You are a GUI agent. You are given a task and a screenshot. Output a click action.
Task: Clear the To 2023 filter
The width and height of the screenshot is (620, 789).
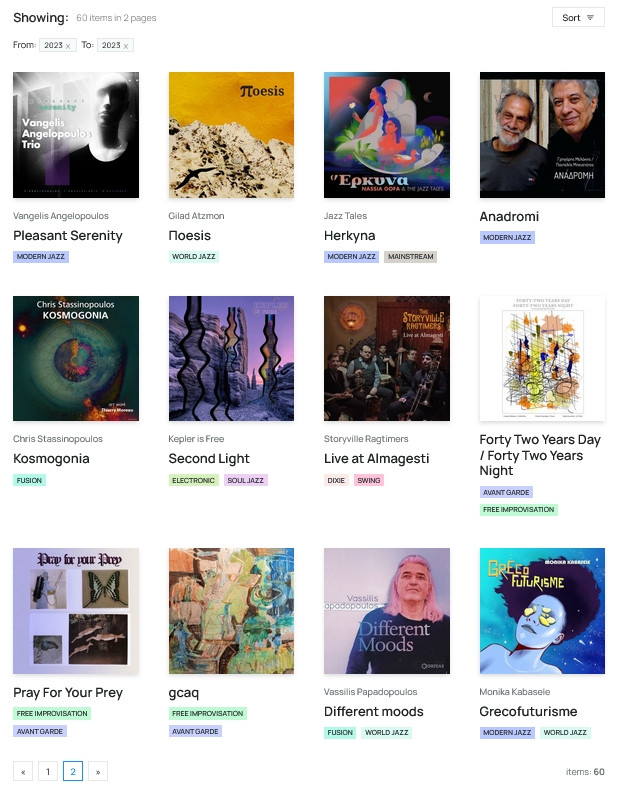126,46
